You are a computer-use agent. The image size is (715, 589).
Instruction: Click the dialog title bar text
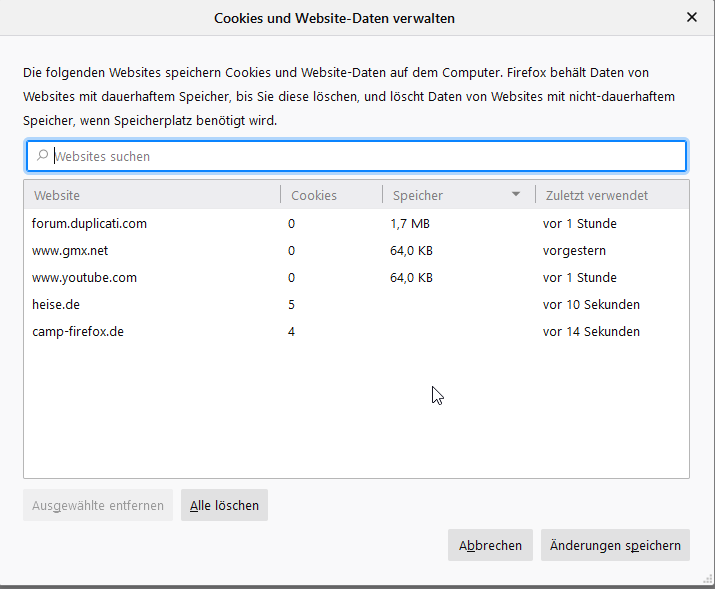335,18
